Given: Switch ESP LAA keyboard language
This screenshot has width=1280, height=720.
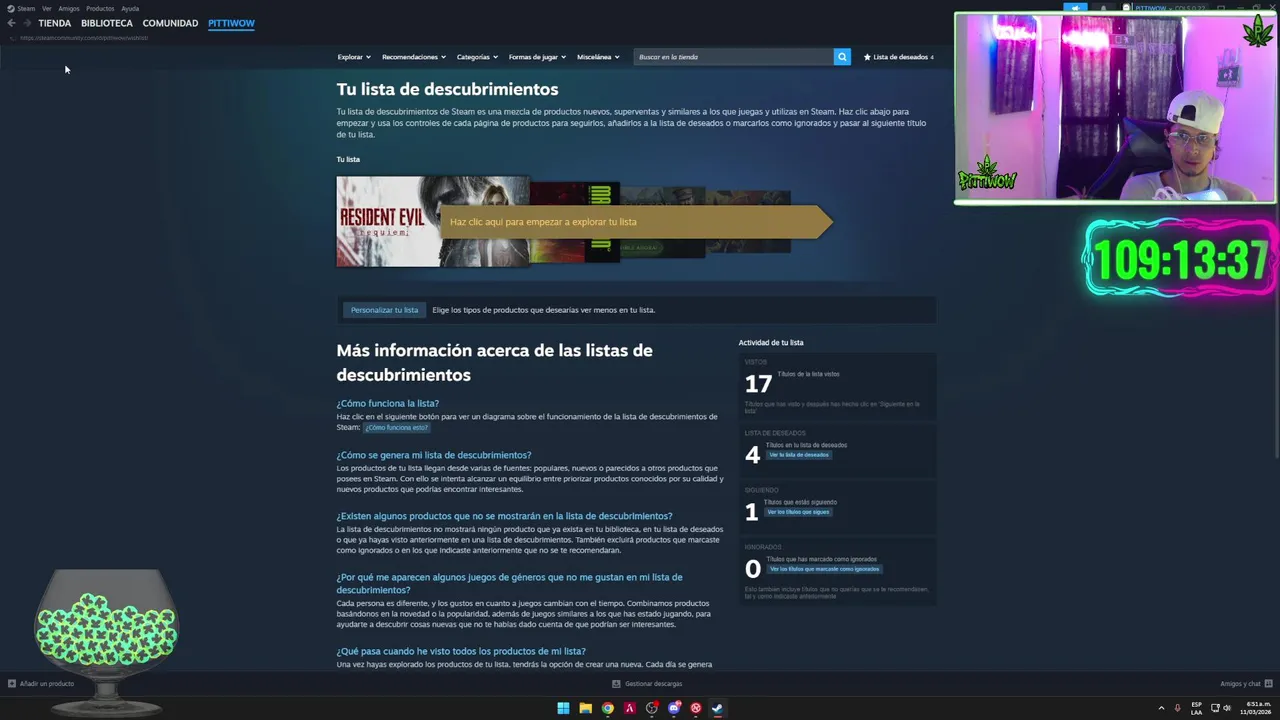Looking at the screenshot, I should (1197, 708).
